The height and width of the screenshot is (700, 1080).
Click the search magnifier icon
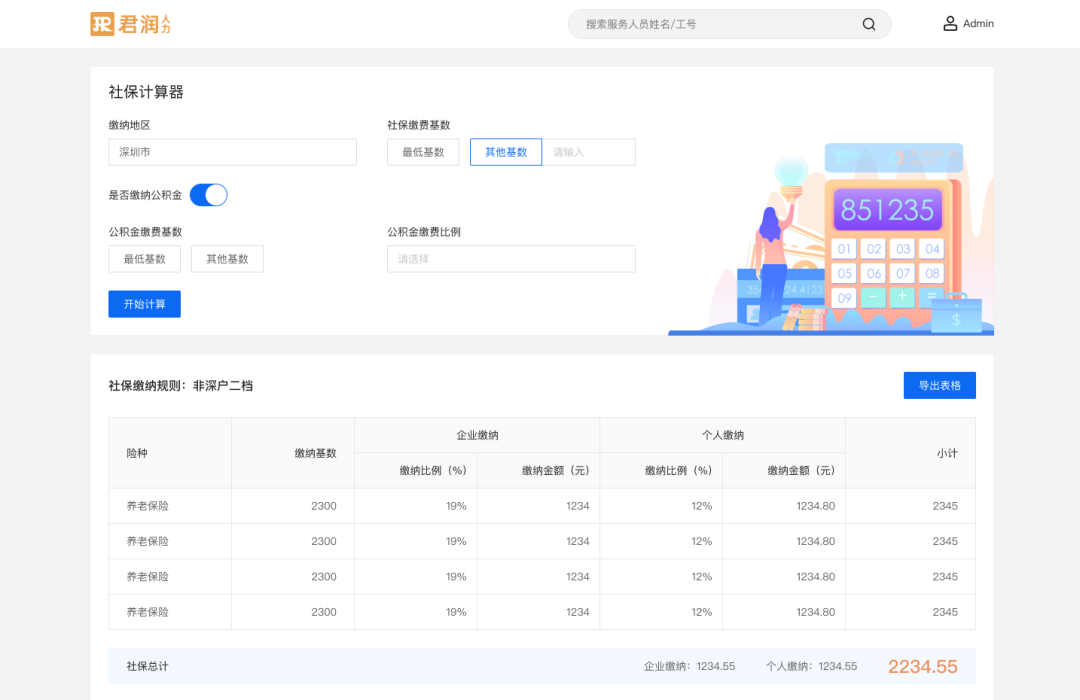(x=868, y=23)
